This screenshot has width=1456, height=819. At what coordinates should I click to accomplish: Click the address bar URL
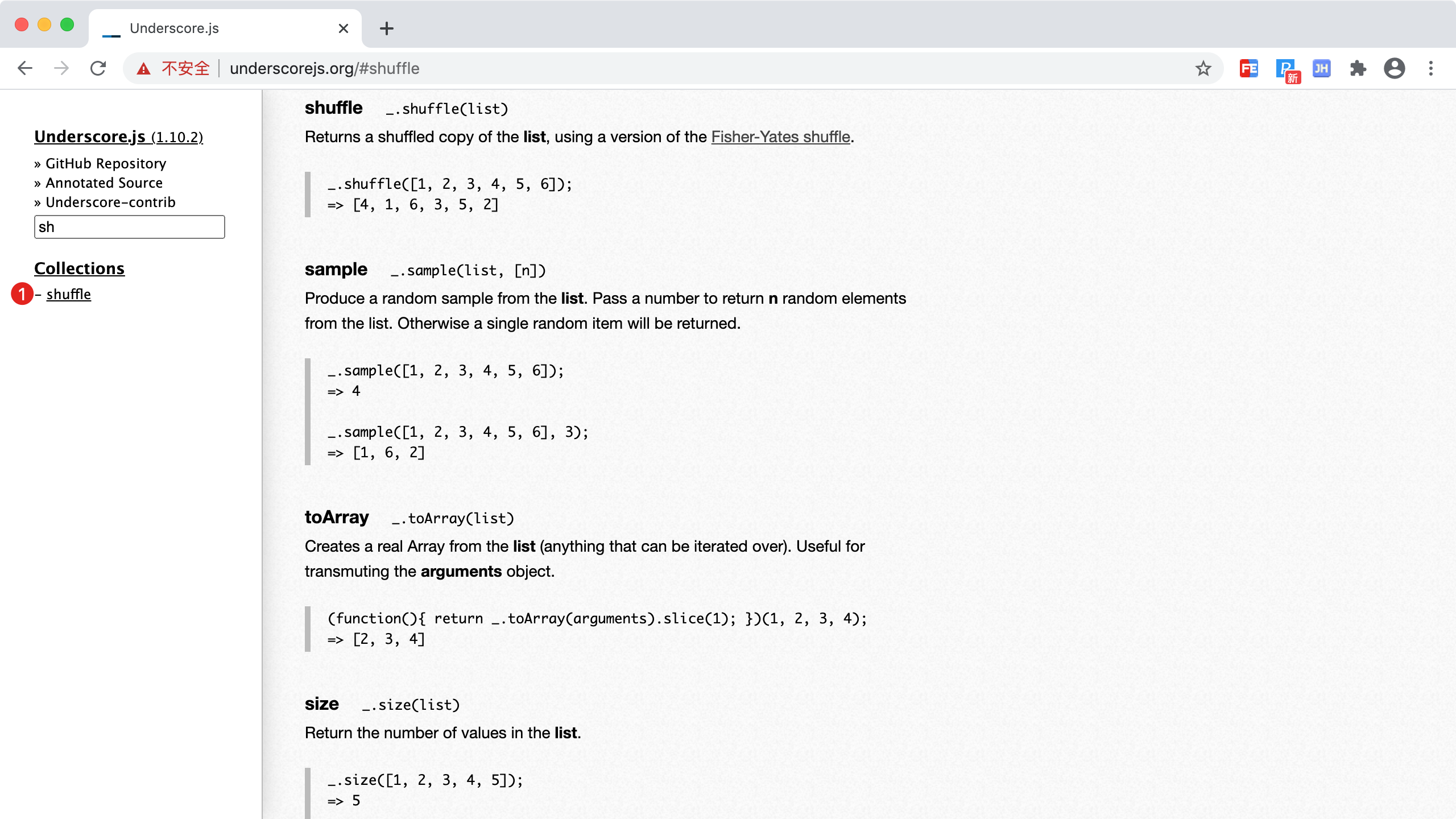coord(324,68)
